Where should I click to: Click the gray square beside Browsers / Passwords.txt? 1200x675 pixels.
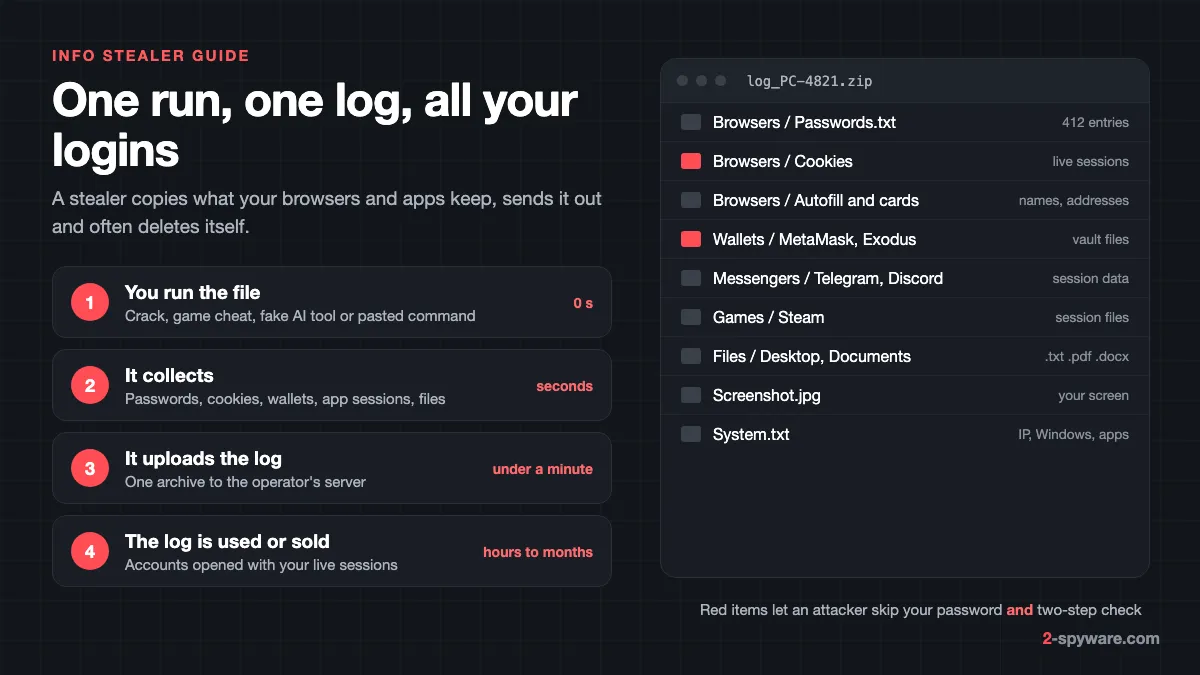pyautogui.click(x=691, y=122)
